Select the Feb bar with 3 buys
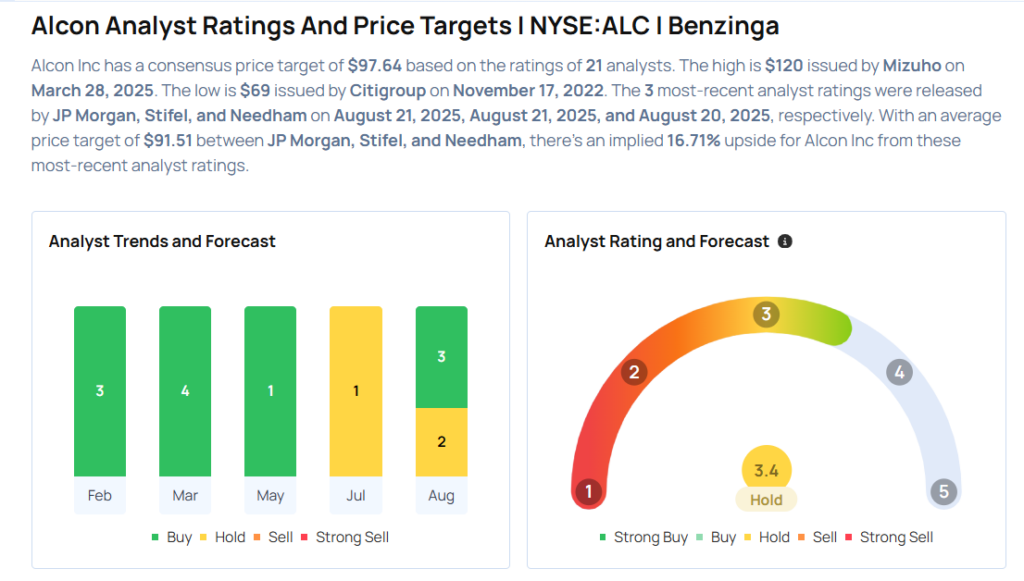Screen dimensions: 1024x581 (x=100, y=391)
